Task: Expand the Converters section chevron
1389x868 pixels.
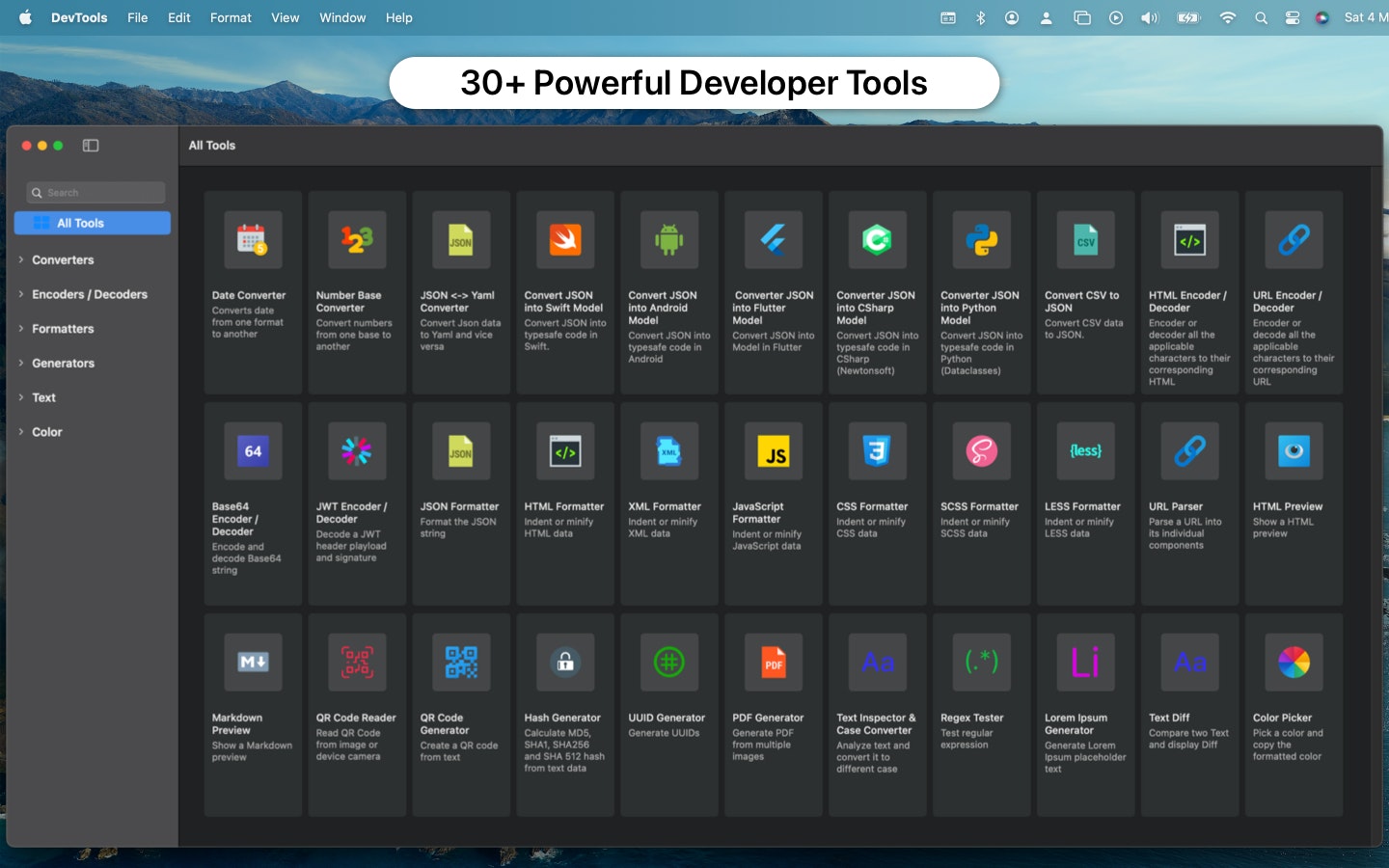Action: click(x=21, y=259)
